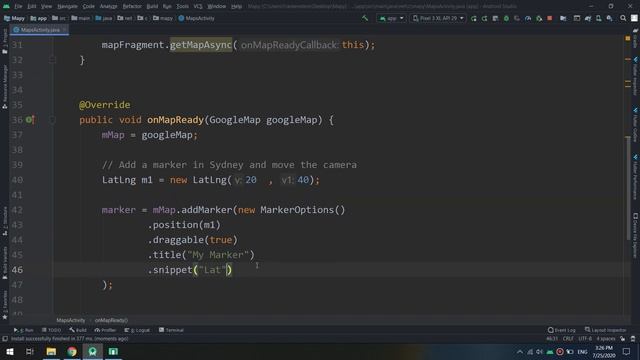
Task: Click the override gutter icon on line 36
Action: pos(30,120)
